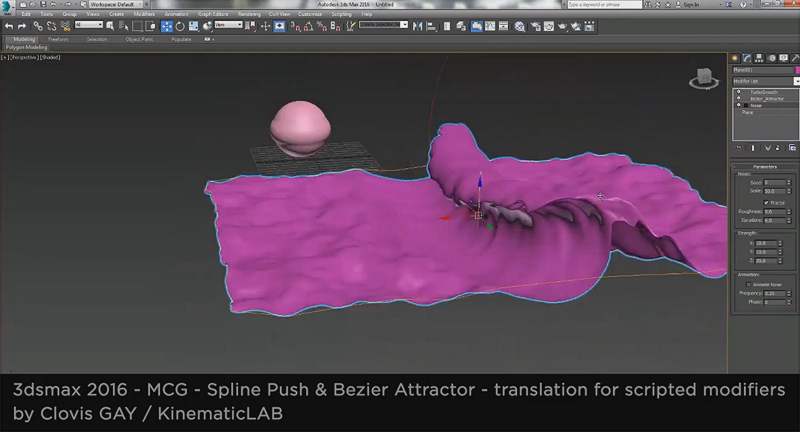This screenshot has width=800, height=432.
Task: Click the Roughness value field
Action: coord(774,211)
